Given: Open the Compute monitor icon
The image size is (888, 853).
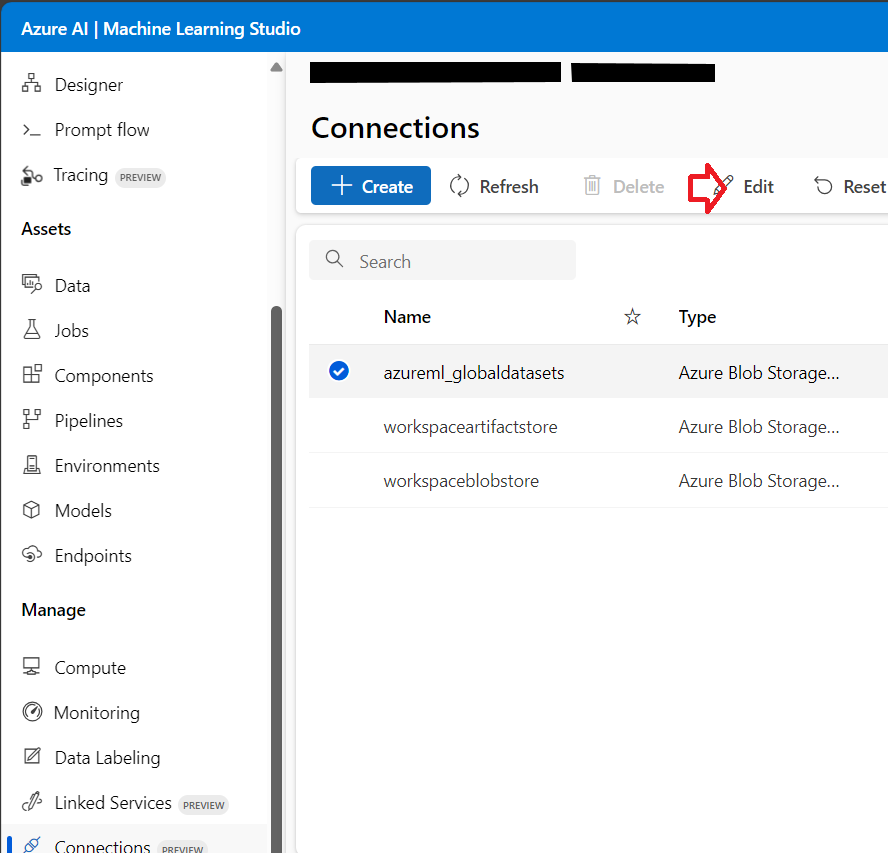Looking at the screenshot, I should pyautogui.click(x=32, y=667).
